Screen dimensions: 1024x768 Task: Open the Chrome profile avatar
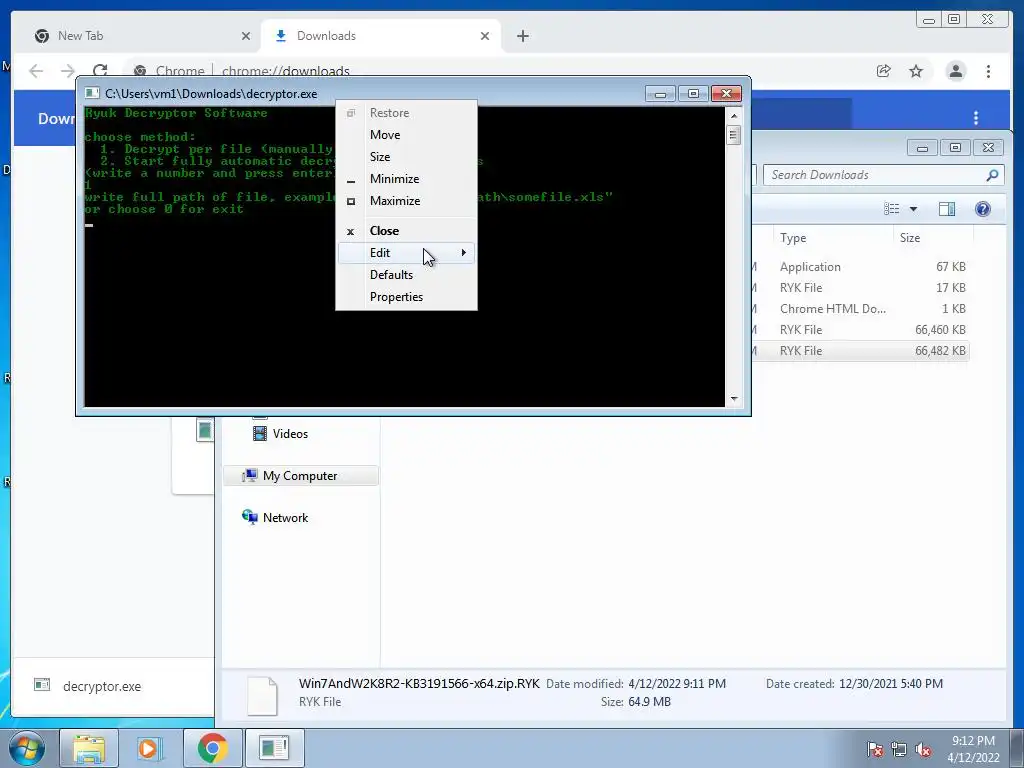pyautogui.click(x=955, y=71)
